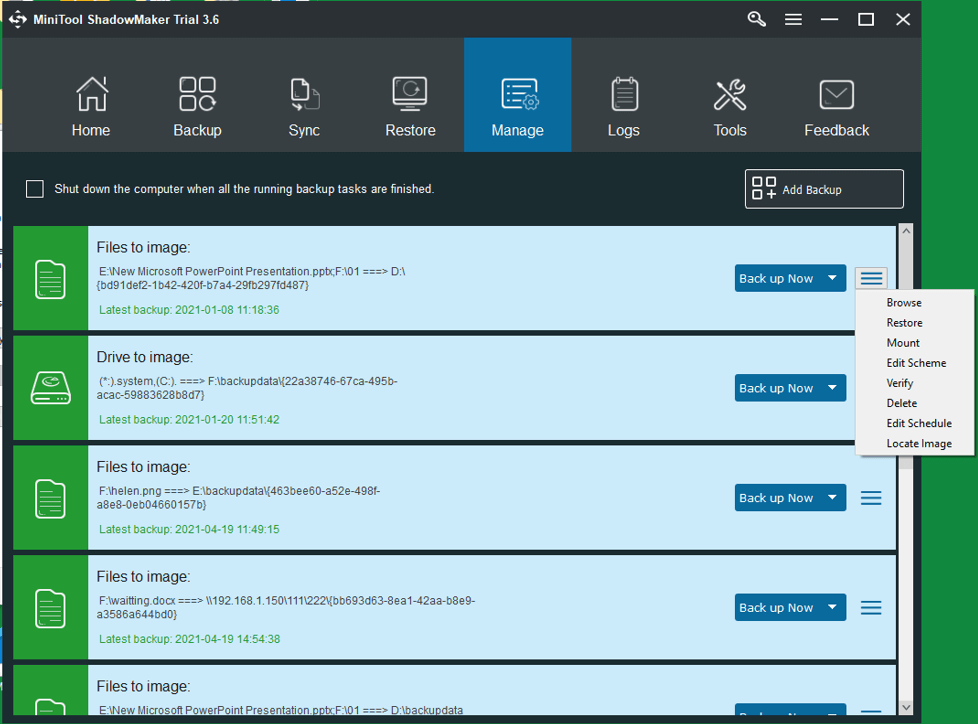Click the file icon of the waitting.docx task
978x724 pixels.
[51, 608]
